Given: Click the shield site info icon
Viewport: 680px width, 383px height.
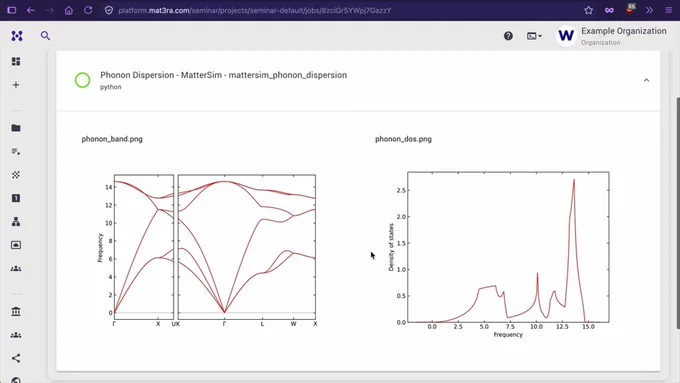Looking at the screenshot, I should (109, 10).
